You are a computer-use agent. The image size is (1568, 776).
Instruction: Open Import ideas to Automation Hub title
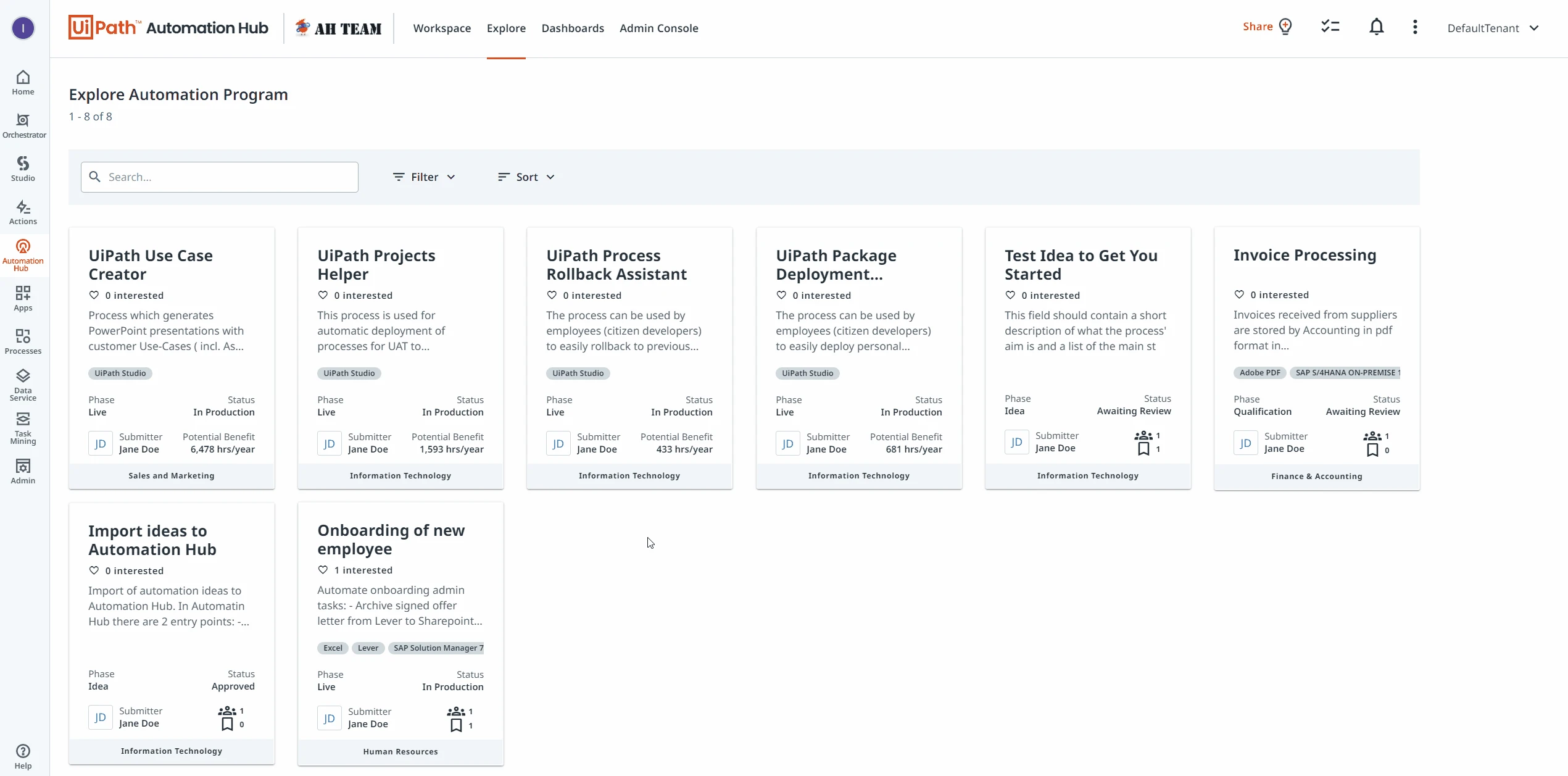[x=152, y=540]
